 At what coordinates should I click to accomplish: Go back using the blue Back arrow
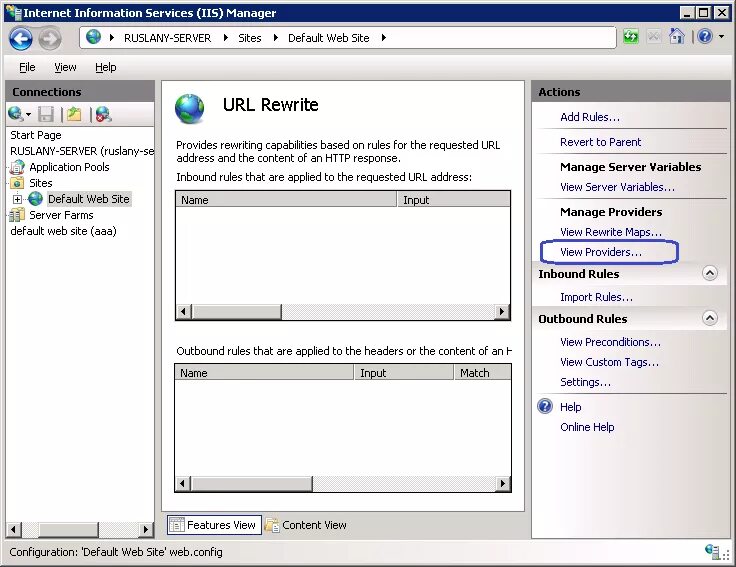[21, 38]
